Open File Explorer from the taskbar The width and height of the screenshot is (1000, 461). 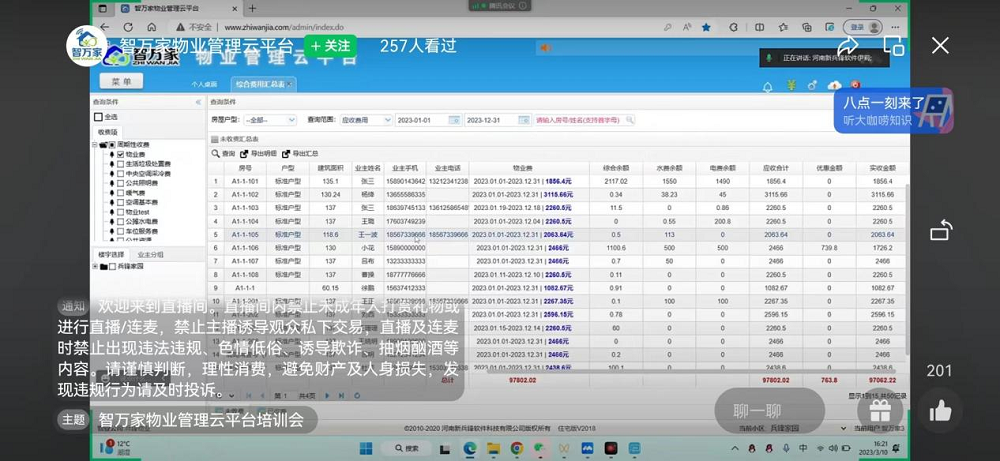(493, 448)
